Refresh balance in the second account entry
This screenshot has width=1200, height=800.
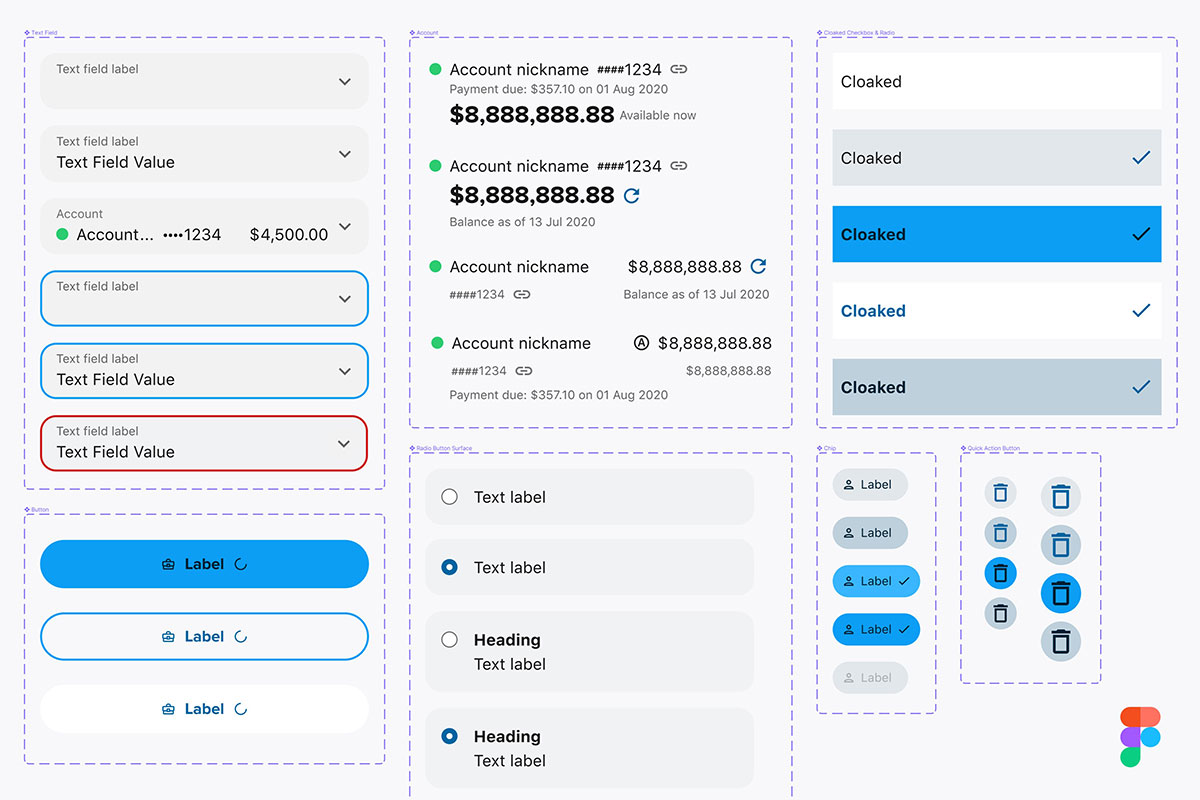tap(632, 195)
